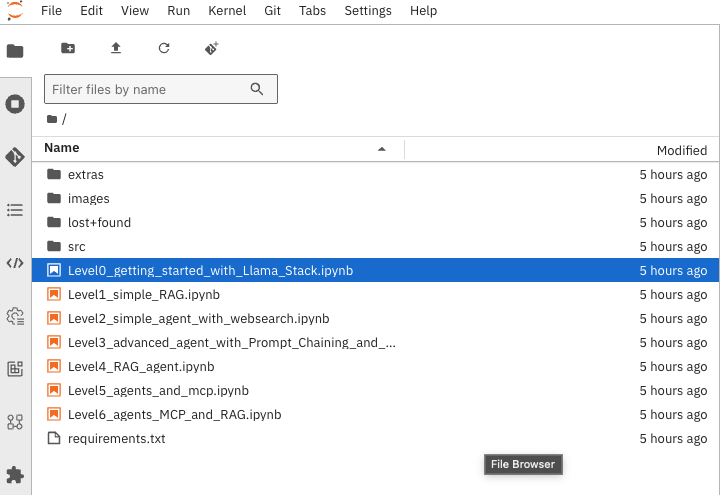This screenshot has width=720, height=495.
Task: Click modified time of requirements.txt
Action: pos(673,439)
